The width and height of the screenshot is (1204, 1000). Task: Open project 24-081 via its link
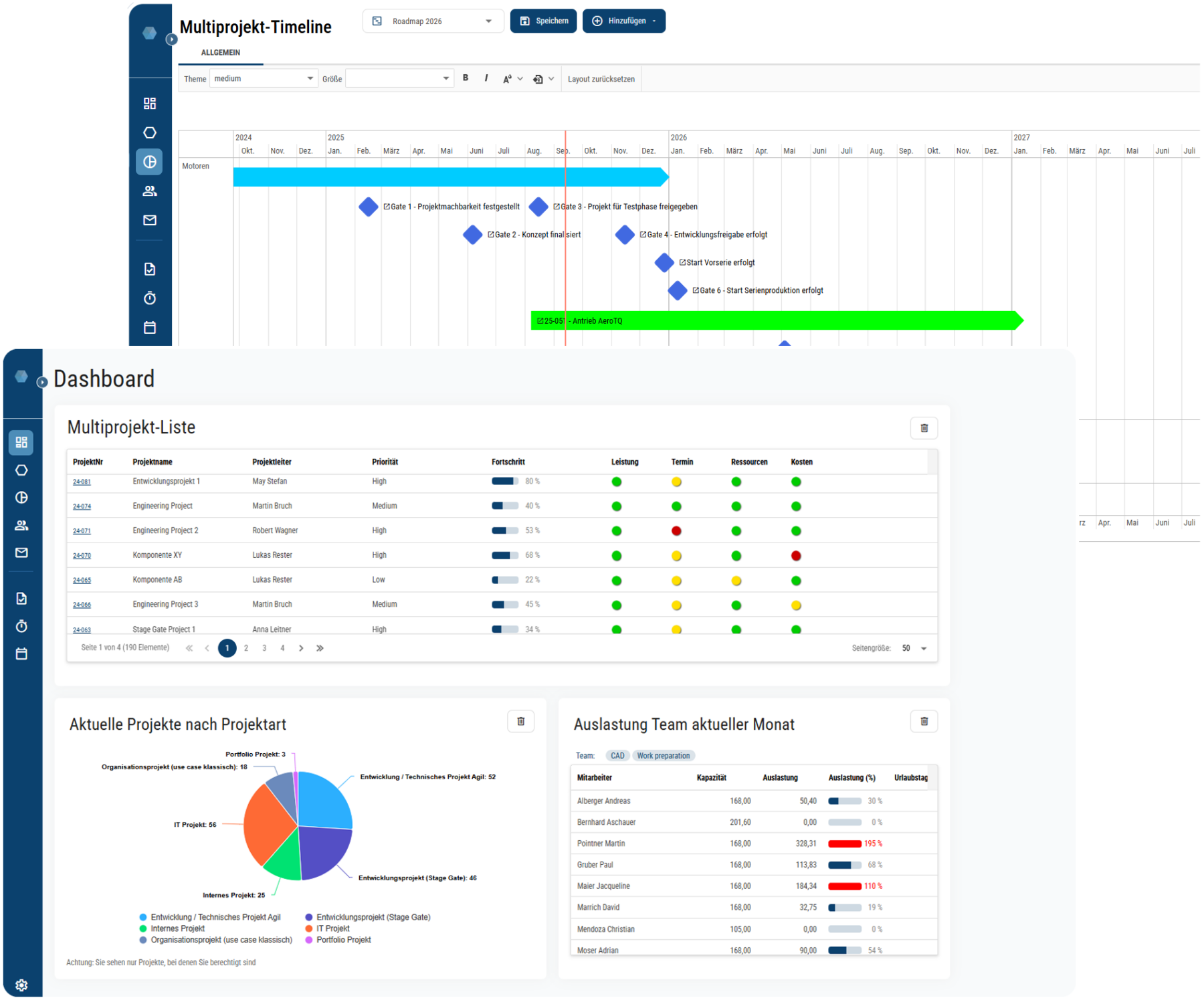click(82, 481)
